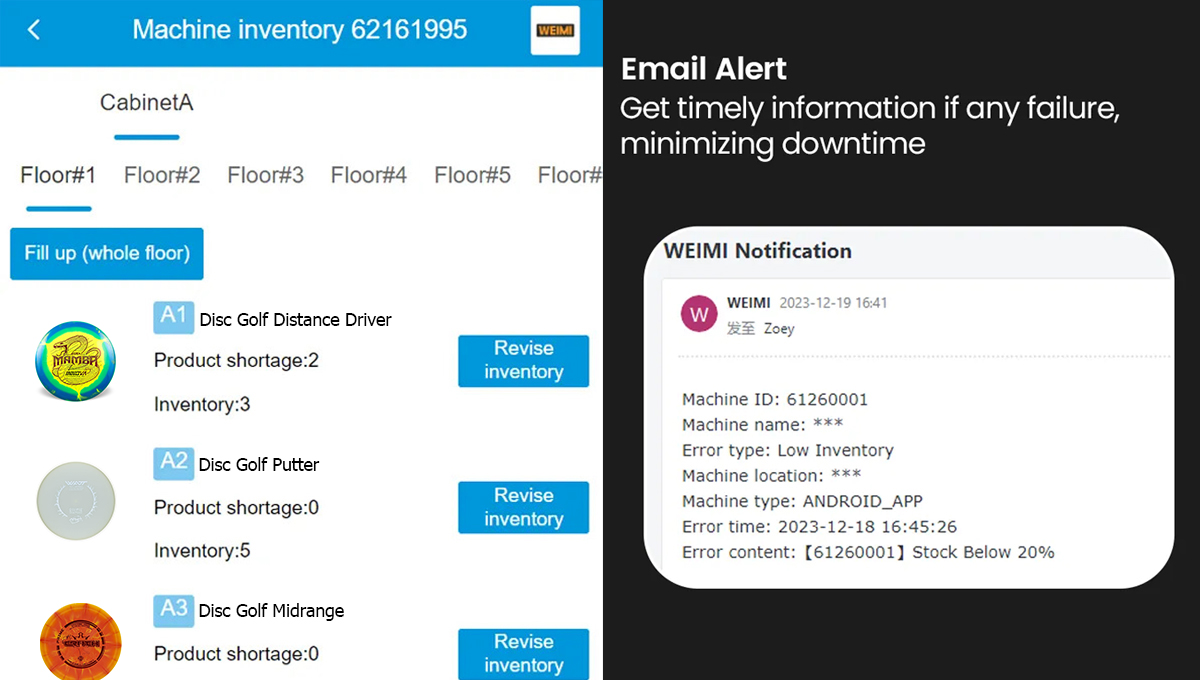Revise inventory for Disc Golf Distance Driver

coord(523,360)
